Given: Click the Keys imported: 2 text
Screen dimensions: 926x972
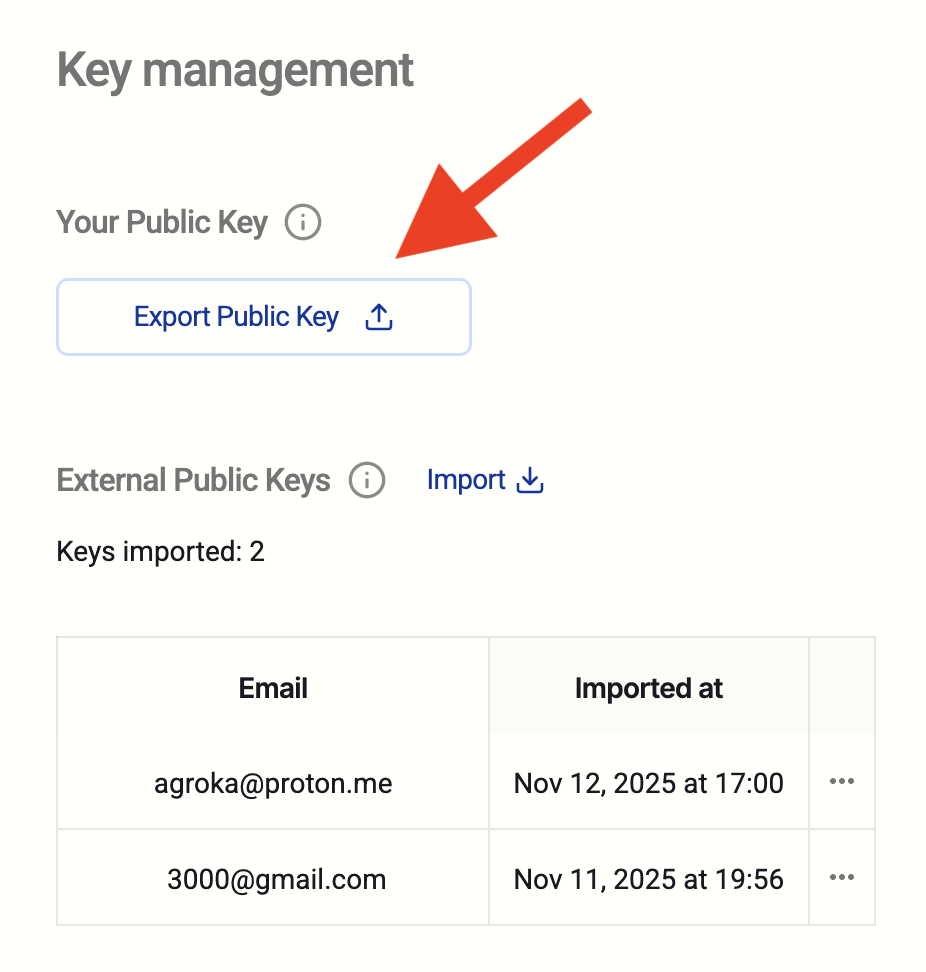Looking at the screenshot, I should point(161,551).
